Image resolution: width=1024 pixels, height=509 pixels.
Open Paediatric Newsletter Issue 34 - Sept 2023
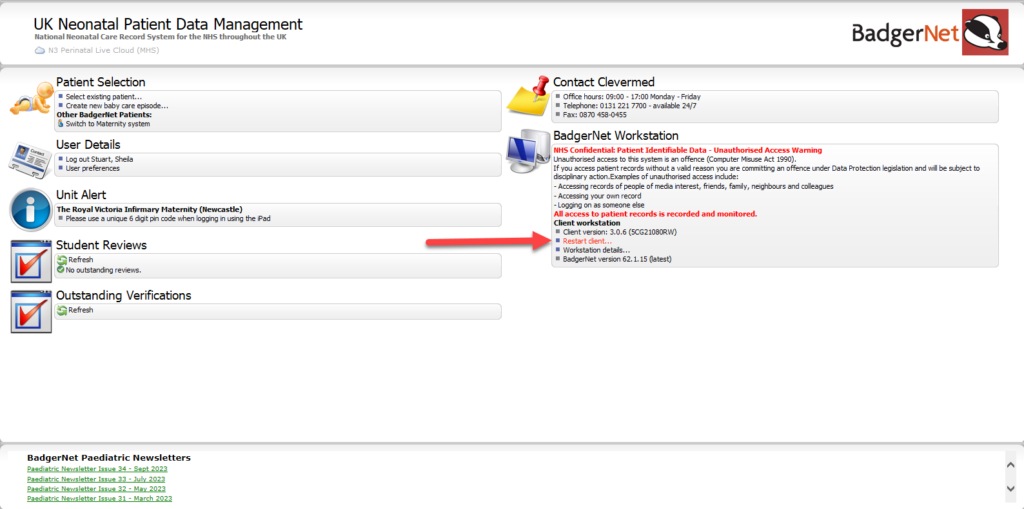97,469
